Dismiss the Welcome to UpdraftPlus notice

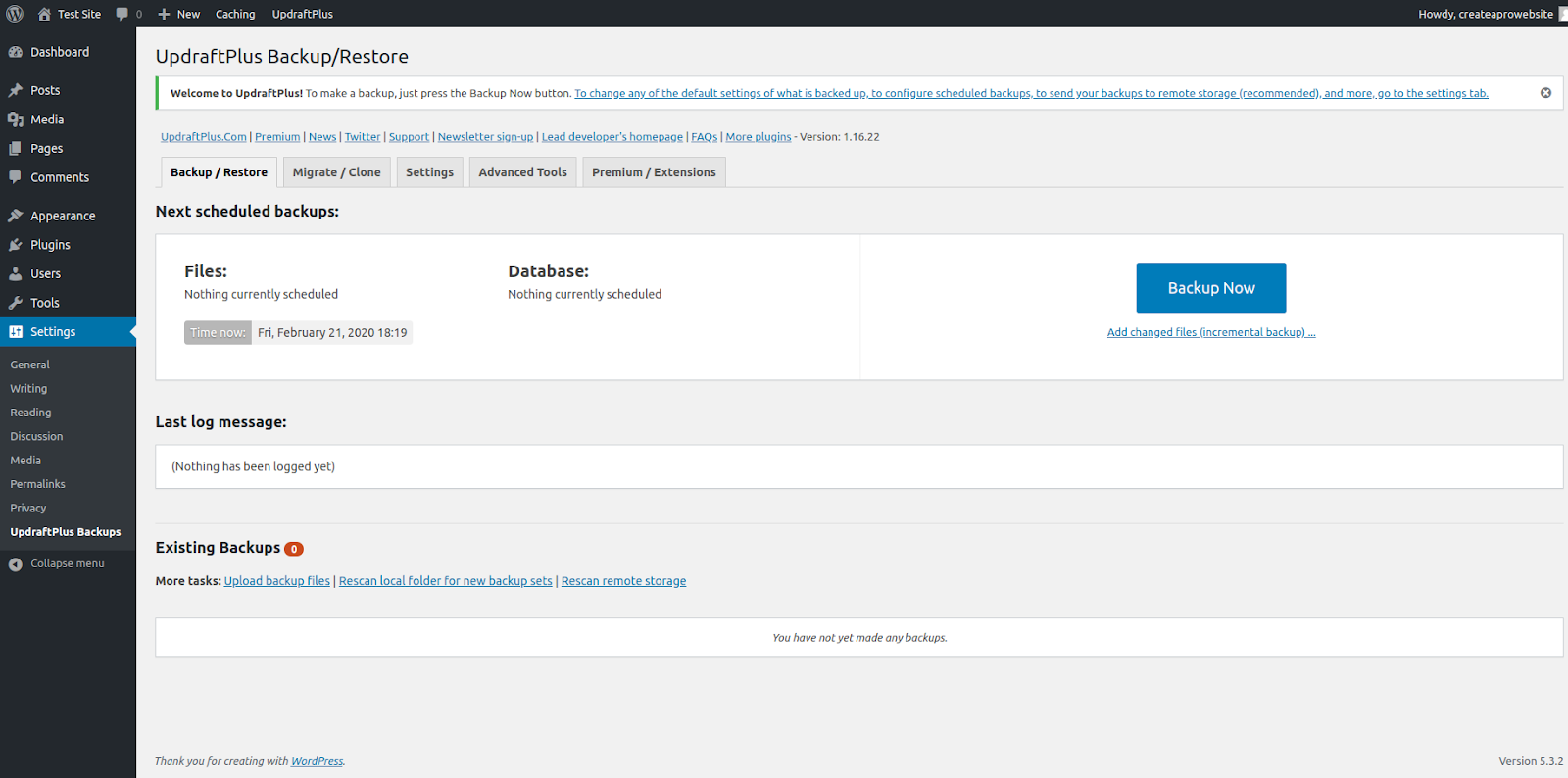[x=1545, y=93]
